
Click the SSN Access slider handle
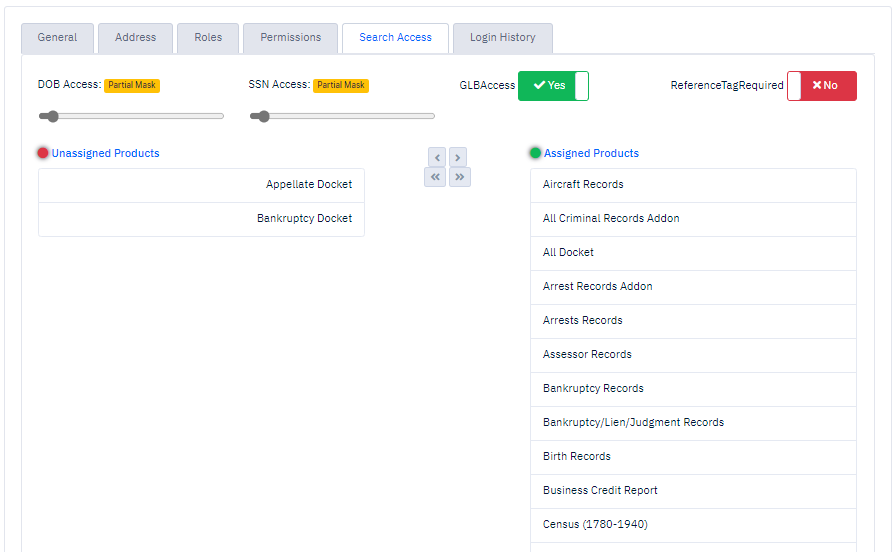coord(264,116)
